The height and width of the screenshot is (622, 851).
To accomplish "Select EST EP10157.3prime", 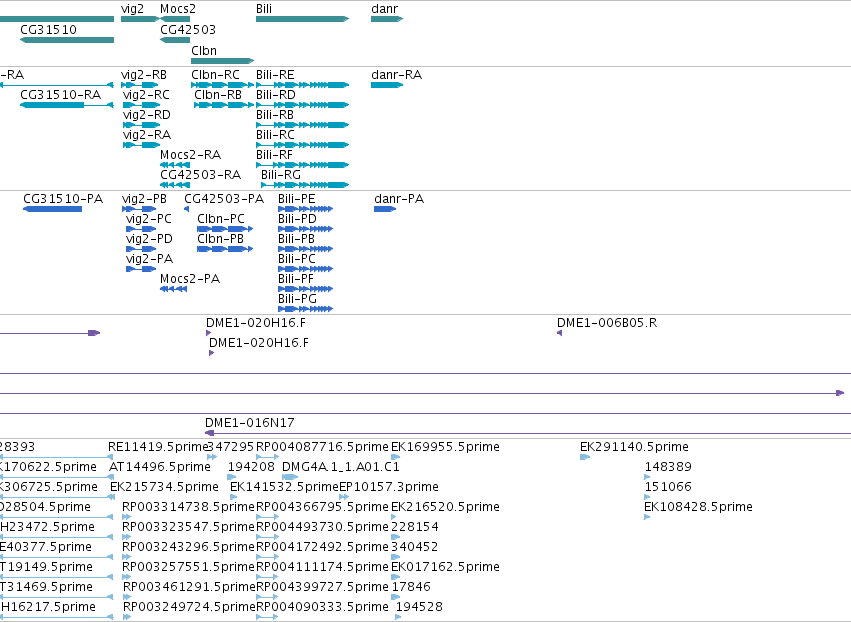I will [x=344, y=497].
